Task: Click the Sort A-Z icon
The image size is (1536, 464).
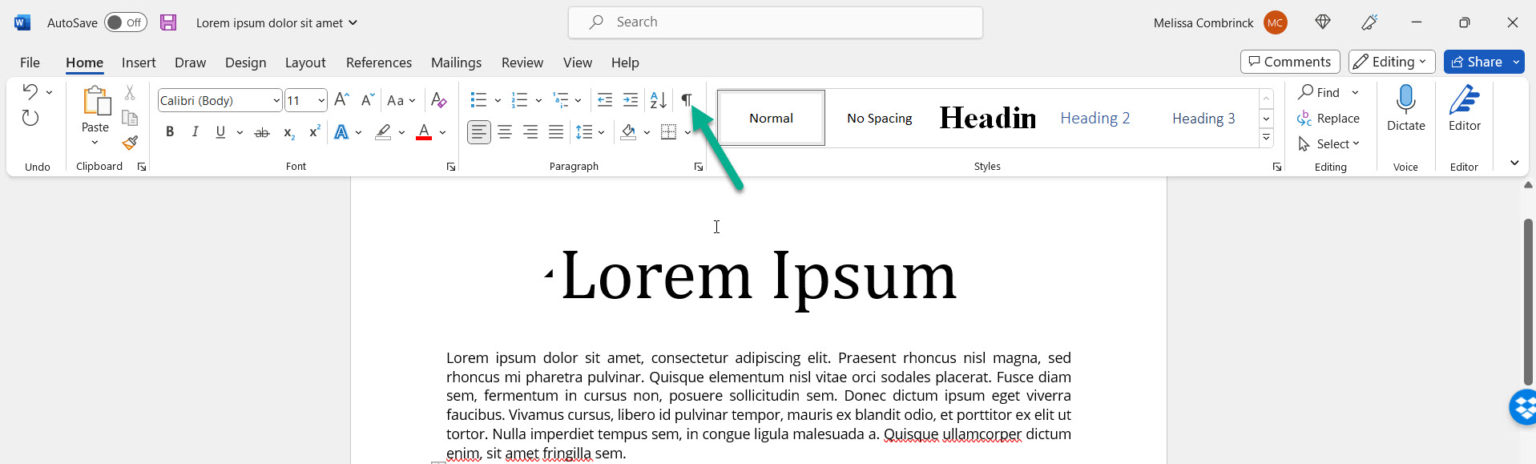Action: pyautogui.click(x=657, y=100)
